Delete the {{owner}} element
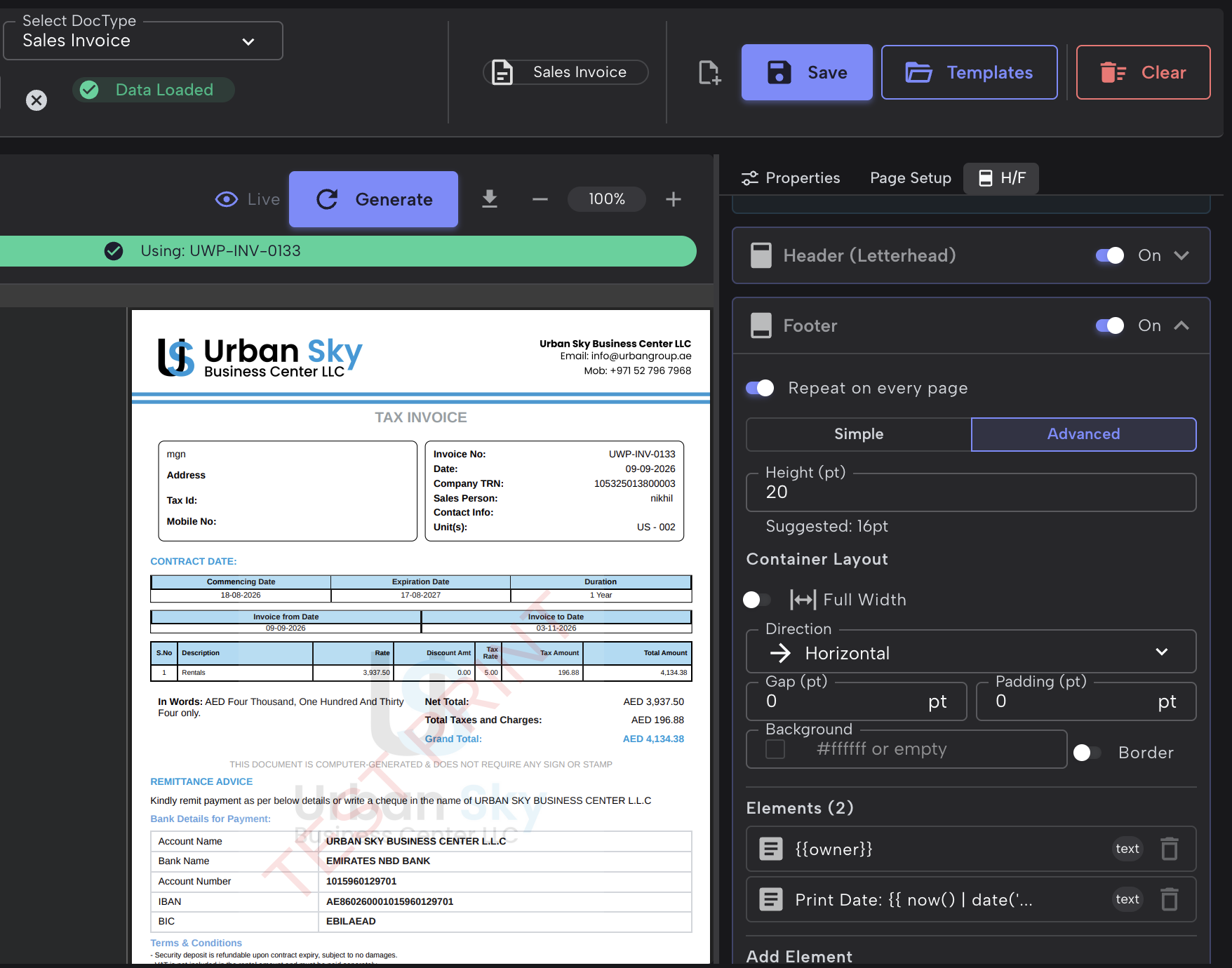The image size is (1232, 968). click(1169, 849)
